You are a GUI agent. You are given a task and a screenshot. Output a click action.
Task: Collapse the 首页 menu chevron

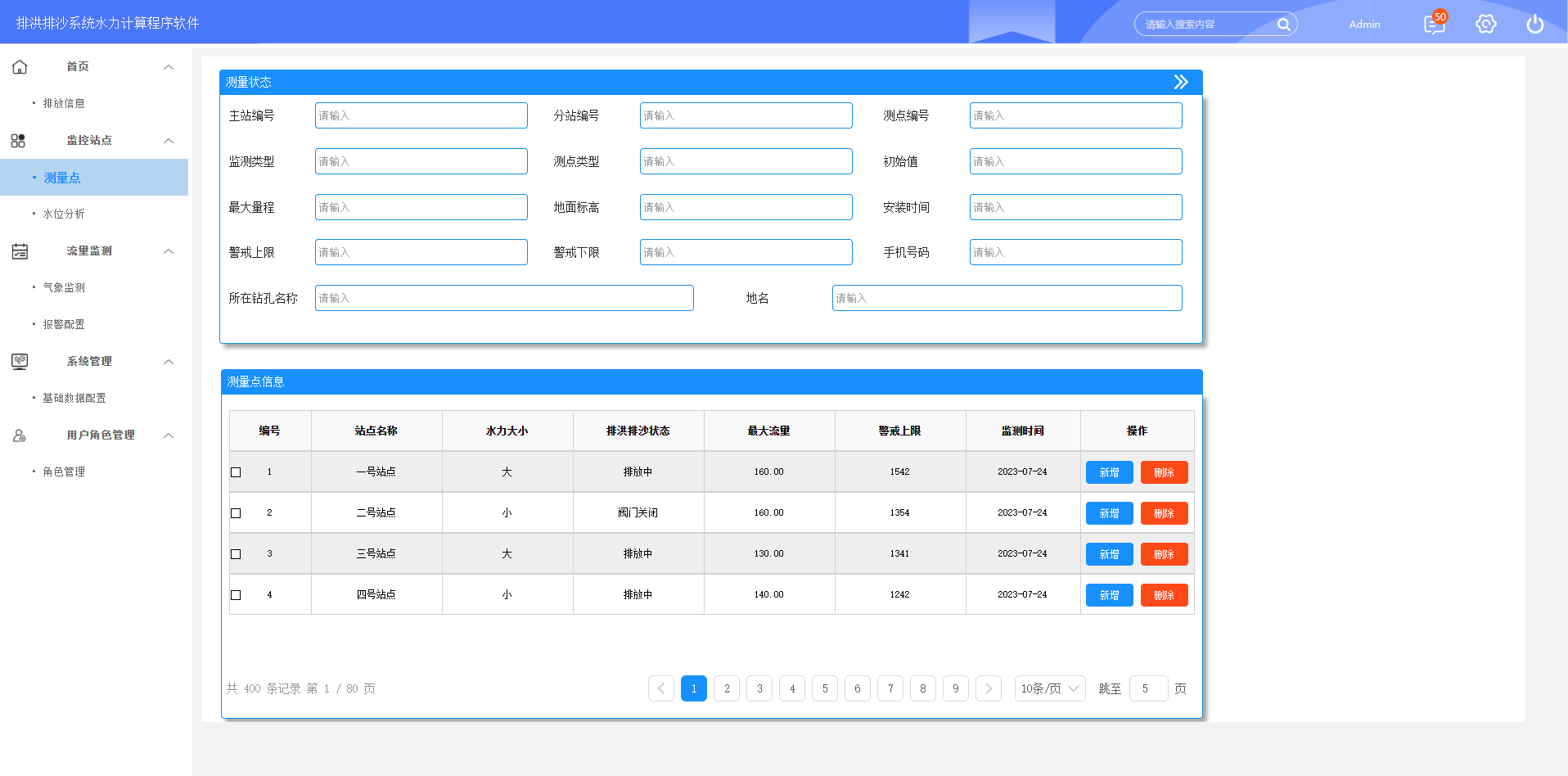169,67
